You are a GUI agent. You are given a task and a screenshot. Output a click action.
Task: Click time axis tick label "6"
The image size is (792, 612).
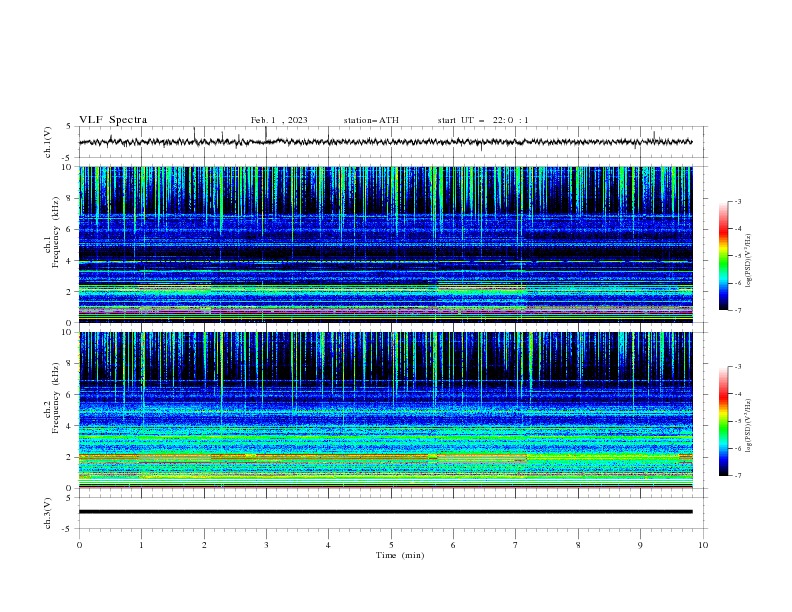pyautogui.click(x=453, y=545)
